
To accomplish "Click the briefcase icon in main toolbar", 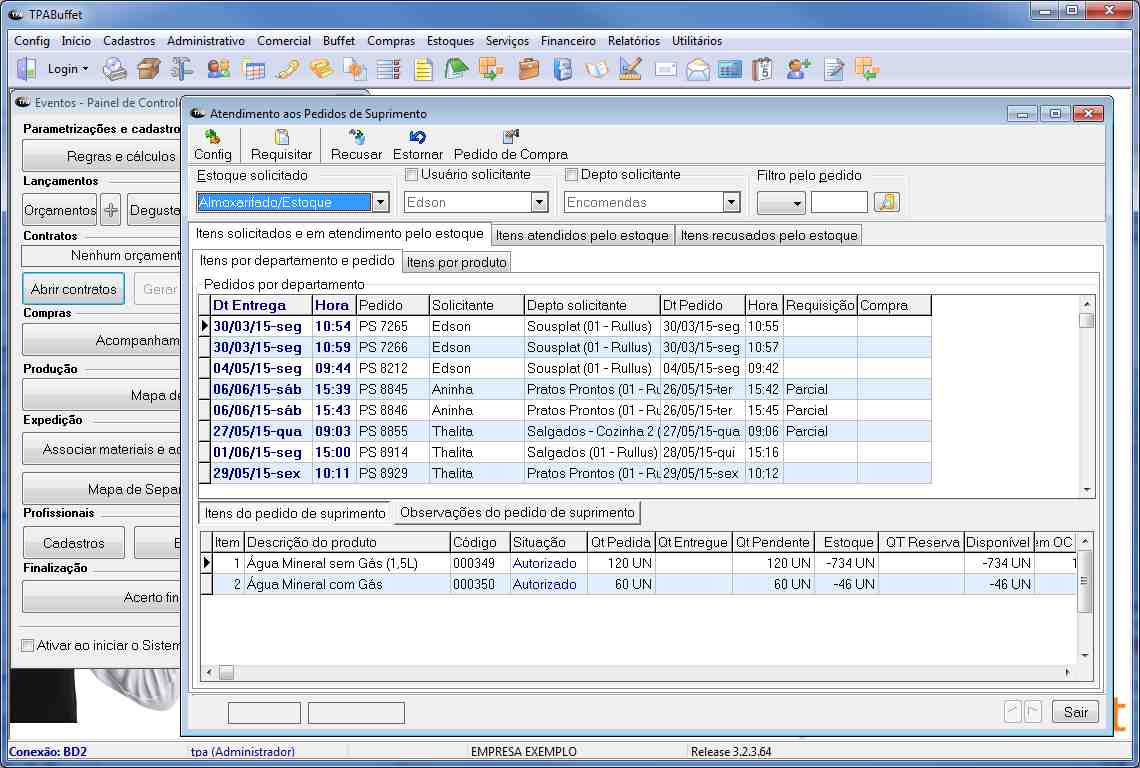I will [x=529, y=69].
